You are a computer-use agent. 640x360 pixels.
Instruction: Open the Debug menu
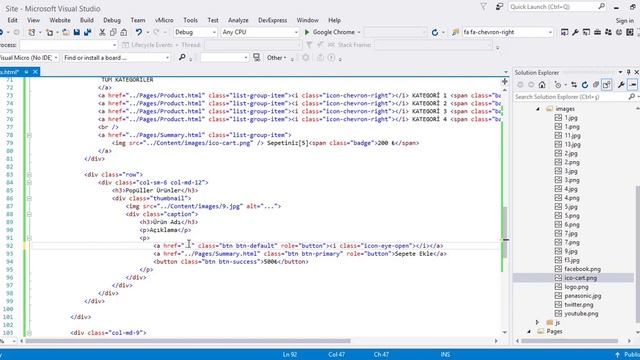[112, 20]
